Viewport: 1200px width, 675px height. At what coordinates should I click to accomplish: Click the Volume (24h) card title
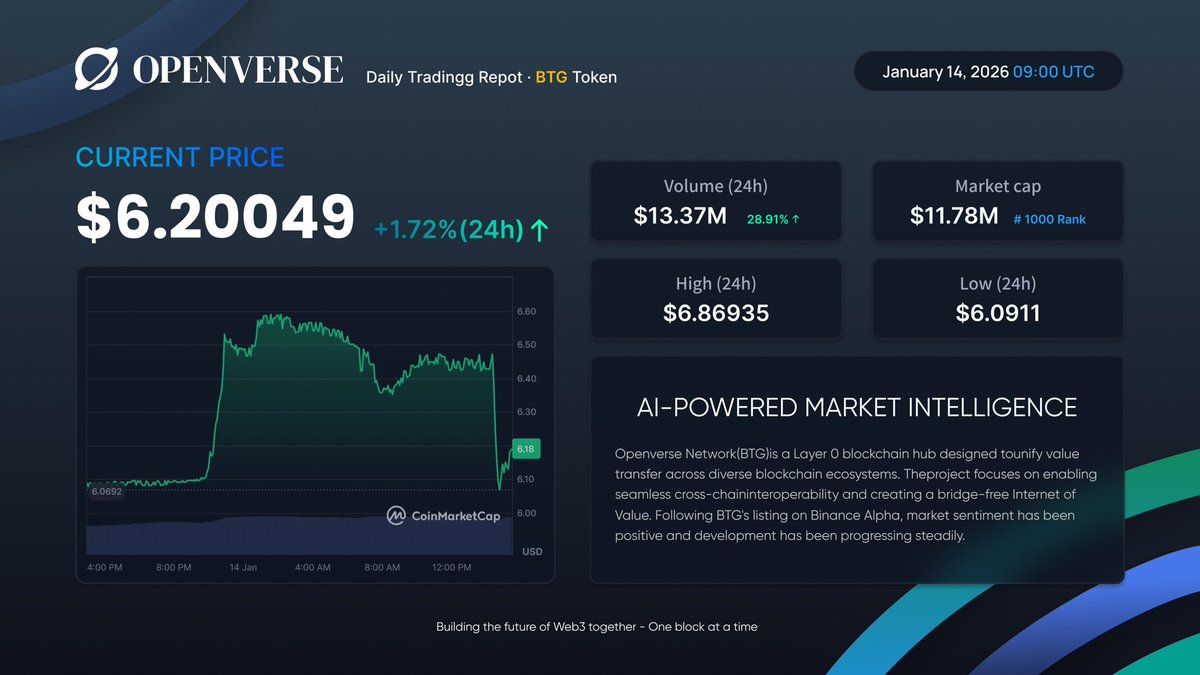(716, 186)
